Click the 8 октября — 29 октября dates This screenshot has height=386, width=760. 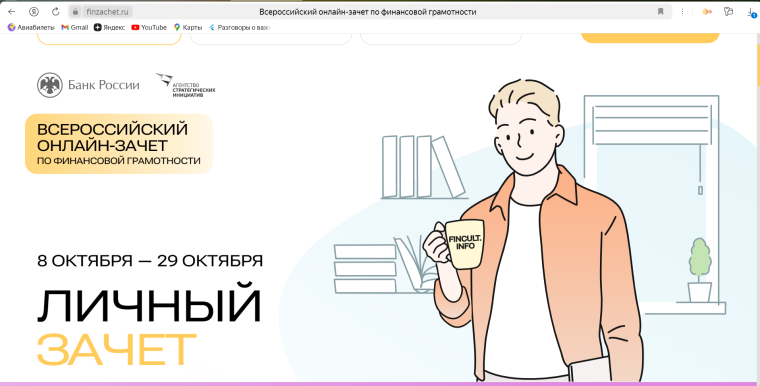pos(150,261)
